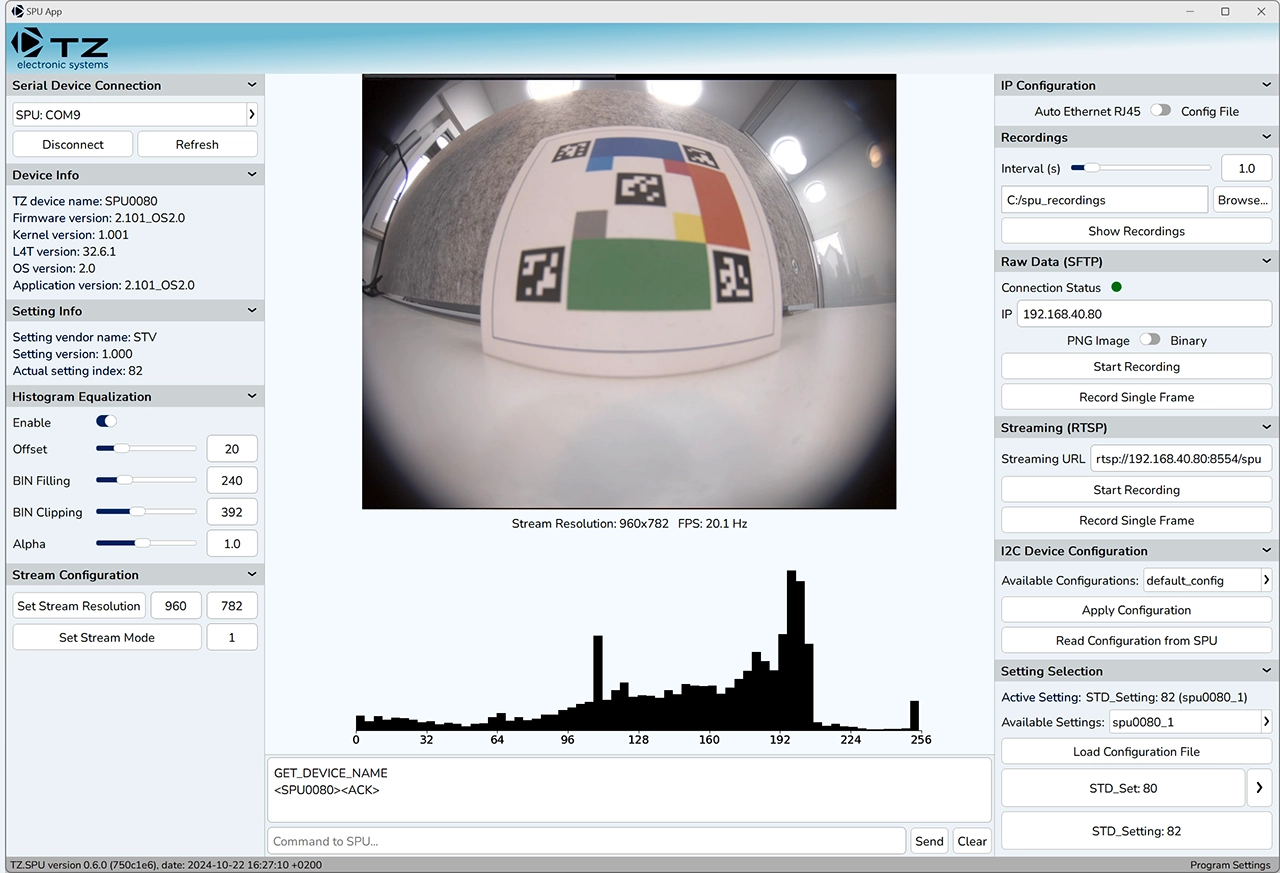Image resolution: width=1280 pixels, height=873 pixels.
Task: Collapse the Histogram Equalization section
Action: 252,396
